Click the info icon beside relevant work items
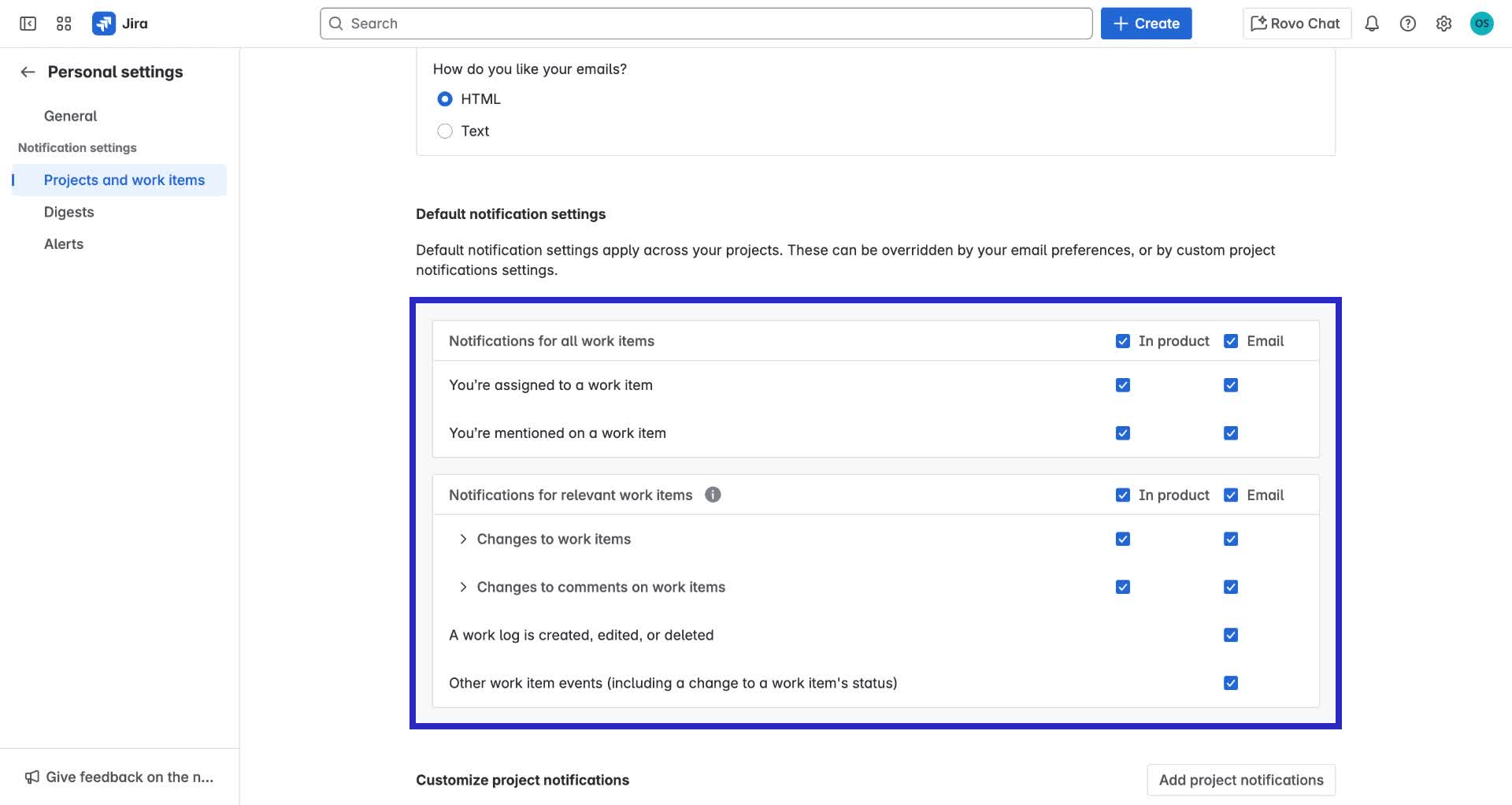Image resolution: width=1512 pixels, height=805 pixels. [713, 495]
